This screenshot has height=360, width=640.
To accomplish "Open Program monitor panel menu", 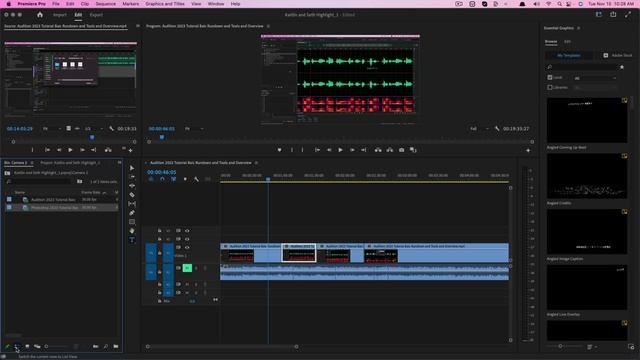I will [268, 26].
